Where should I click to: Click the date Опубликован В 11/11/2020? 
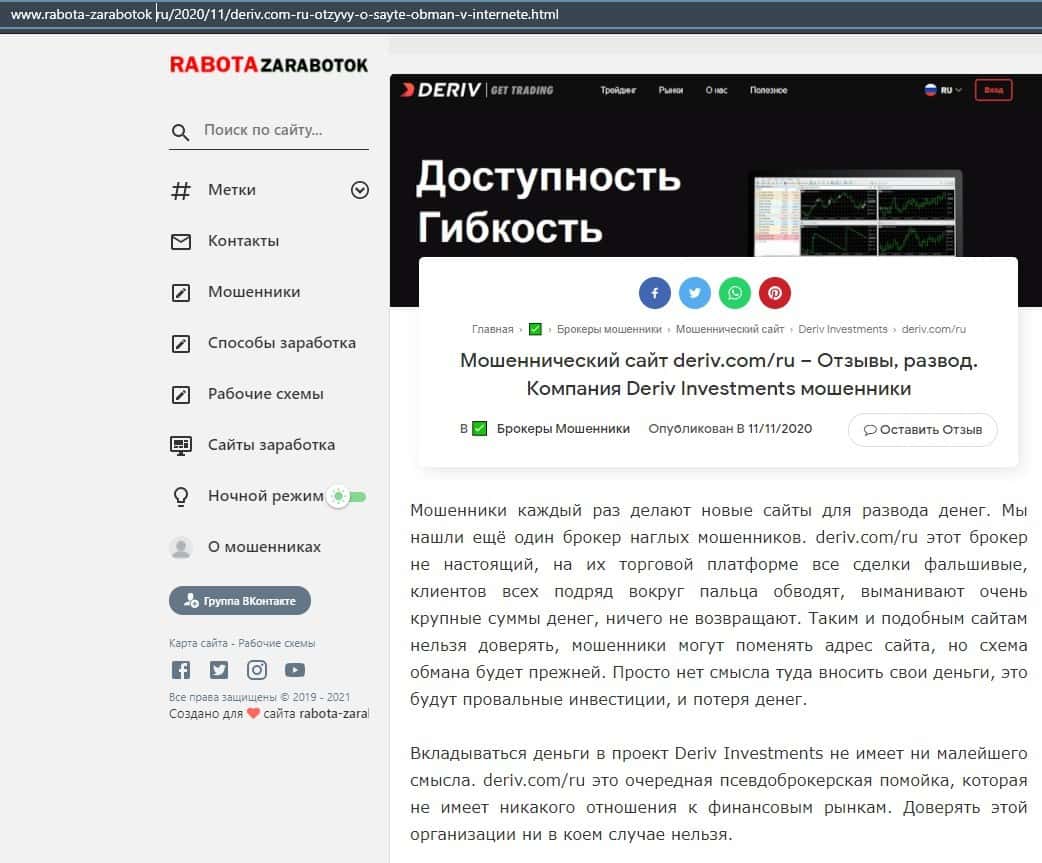[x=730, y=429]
